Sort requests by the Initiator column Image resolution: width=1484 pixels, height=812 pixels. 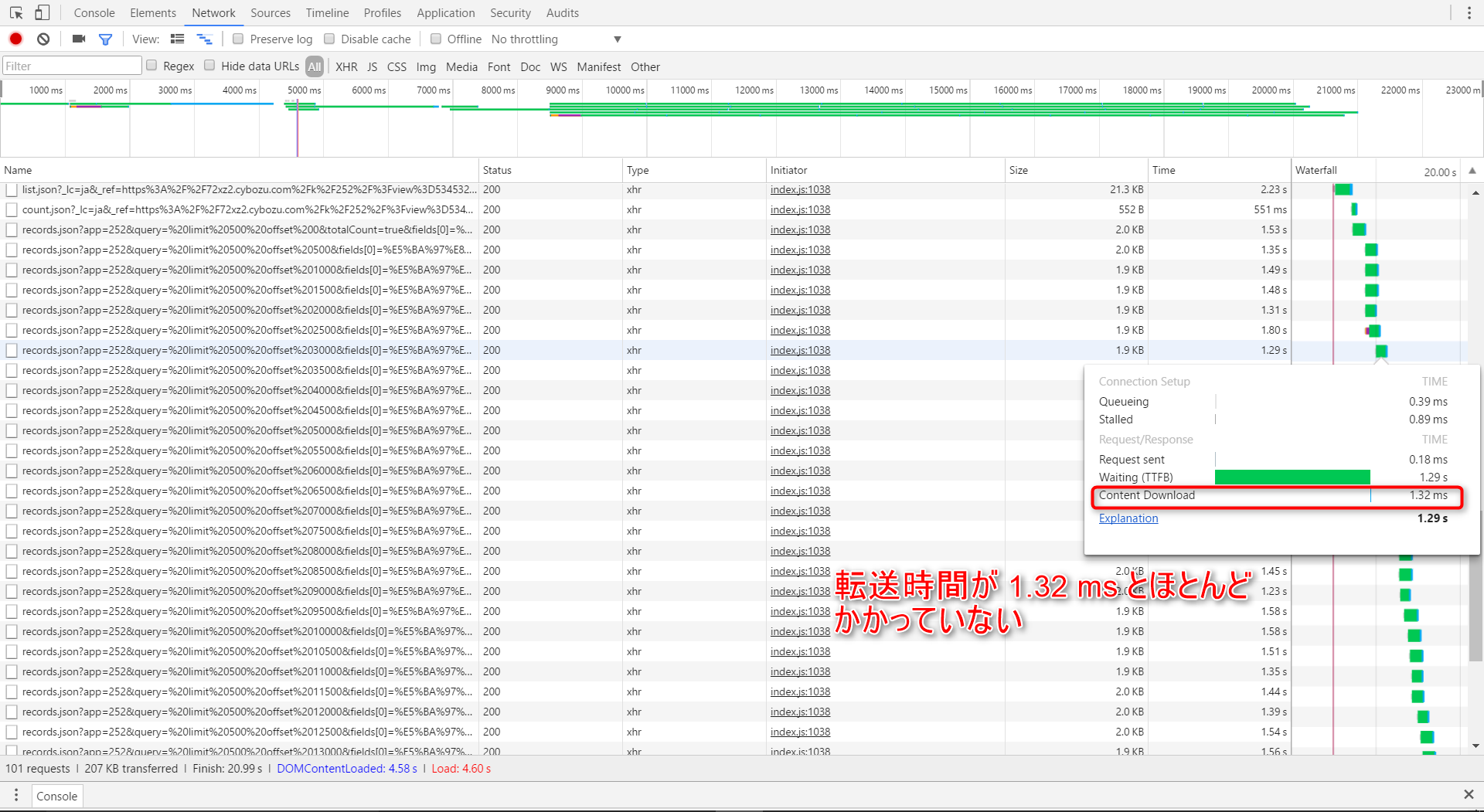tap(886, 171)
